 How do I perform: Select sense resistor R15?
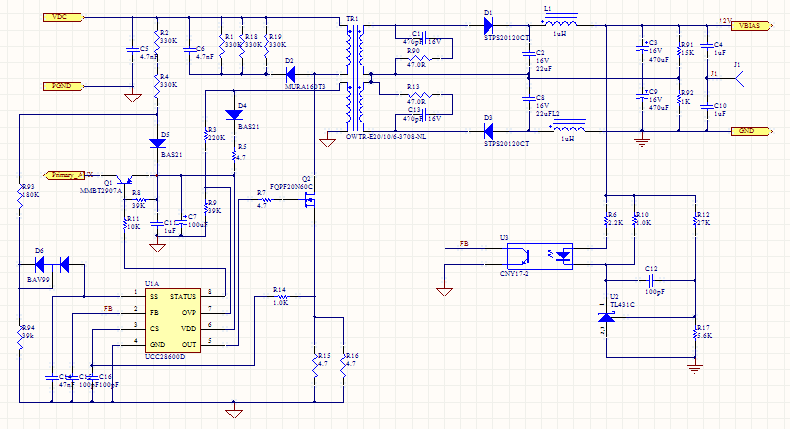tap(315, 365)
